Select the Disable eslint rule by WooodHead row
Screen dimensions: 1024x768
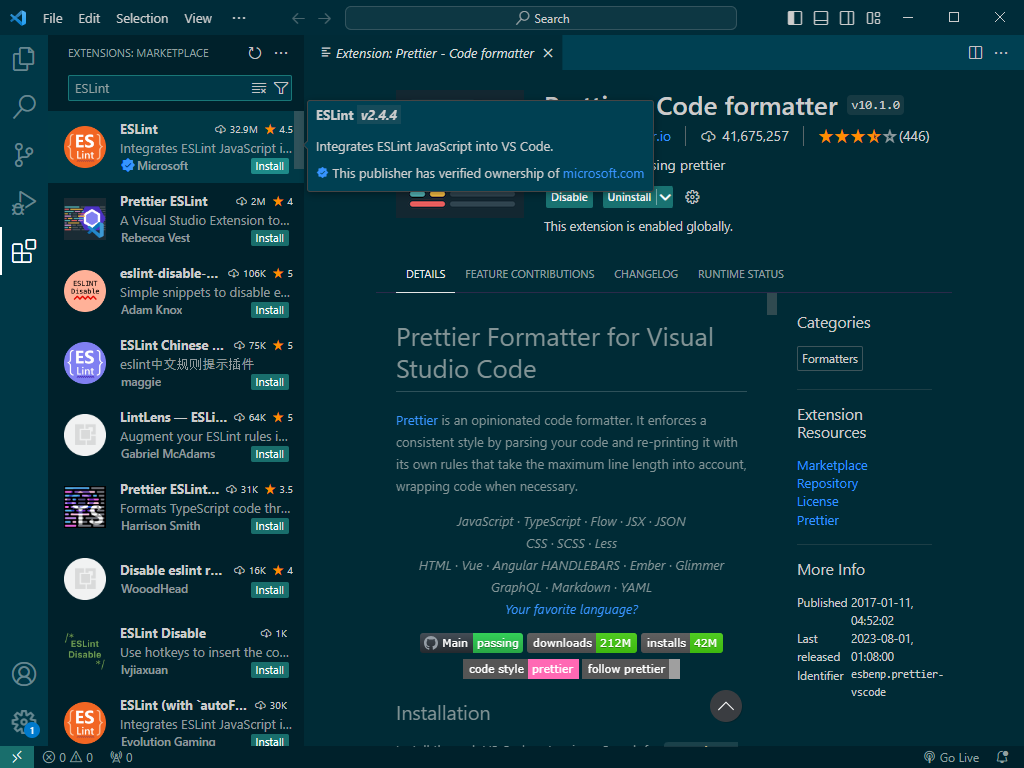pyautogui.click(x=176, y=579)
